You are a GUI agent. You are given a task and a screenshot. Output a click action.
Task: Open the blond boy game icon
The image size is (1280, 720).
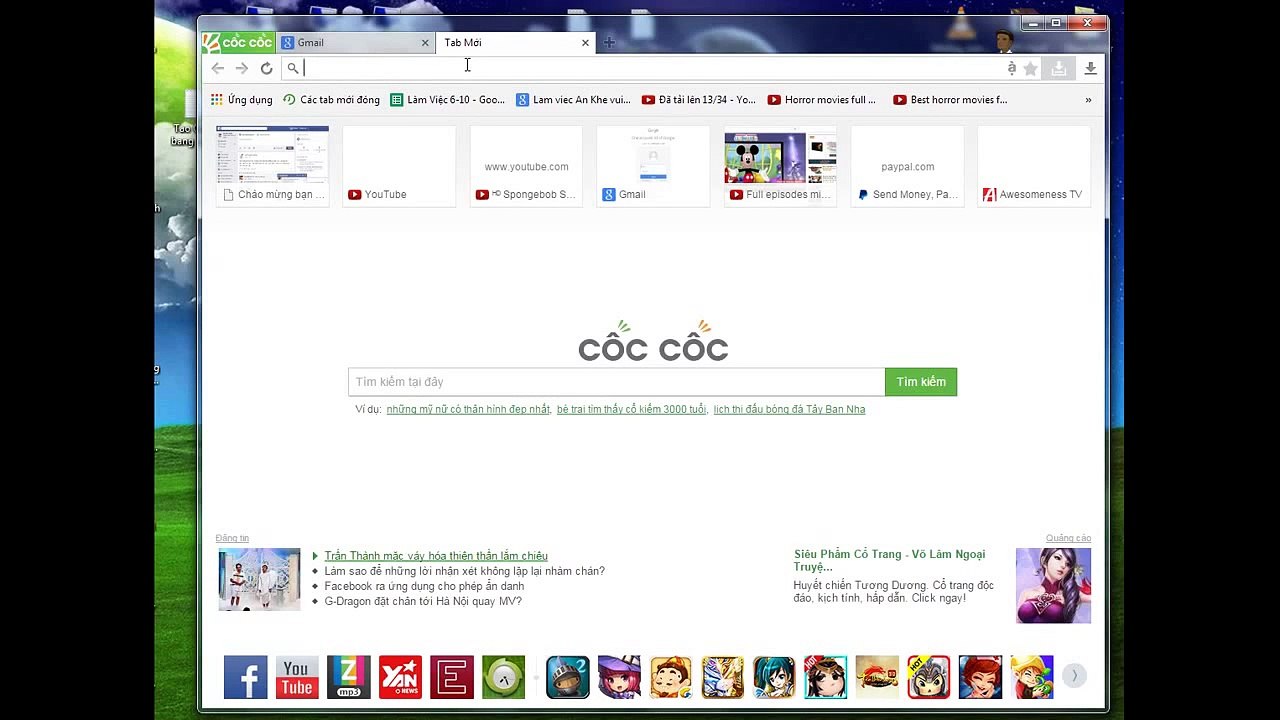(x=1031, y=677)
